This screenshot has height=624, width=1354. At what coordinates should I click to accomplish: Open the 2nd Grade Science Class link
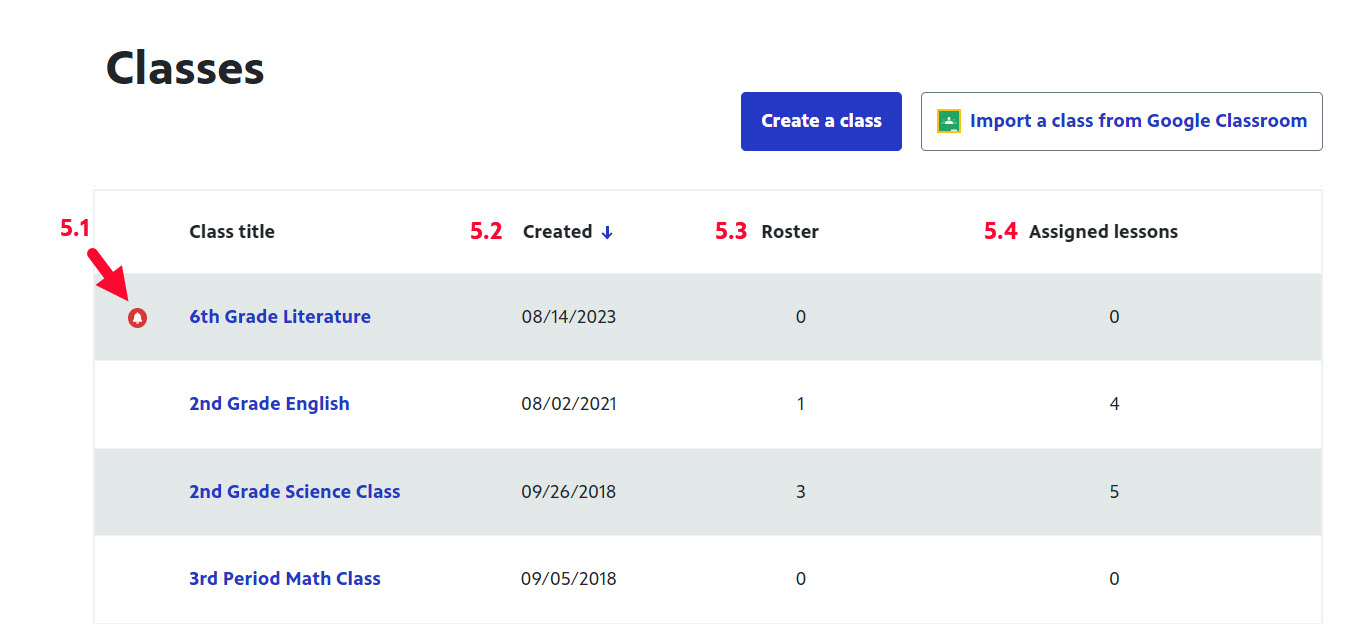294,492
